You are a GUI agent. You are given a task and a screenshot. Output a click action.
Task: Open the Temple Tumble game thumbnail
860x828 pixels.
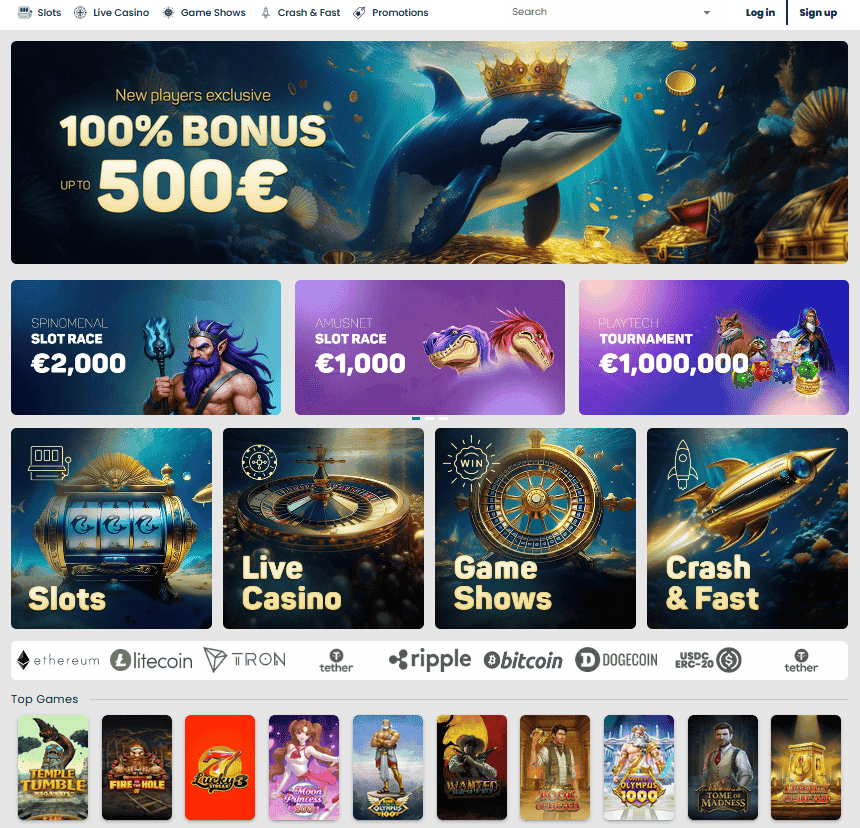(x=53, y=767)
